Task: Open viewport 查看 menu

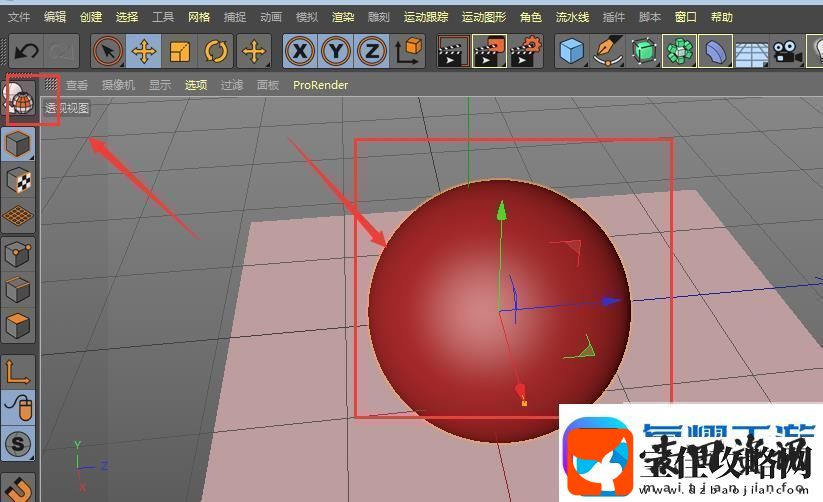Action: tap(77, 85)
